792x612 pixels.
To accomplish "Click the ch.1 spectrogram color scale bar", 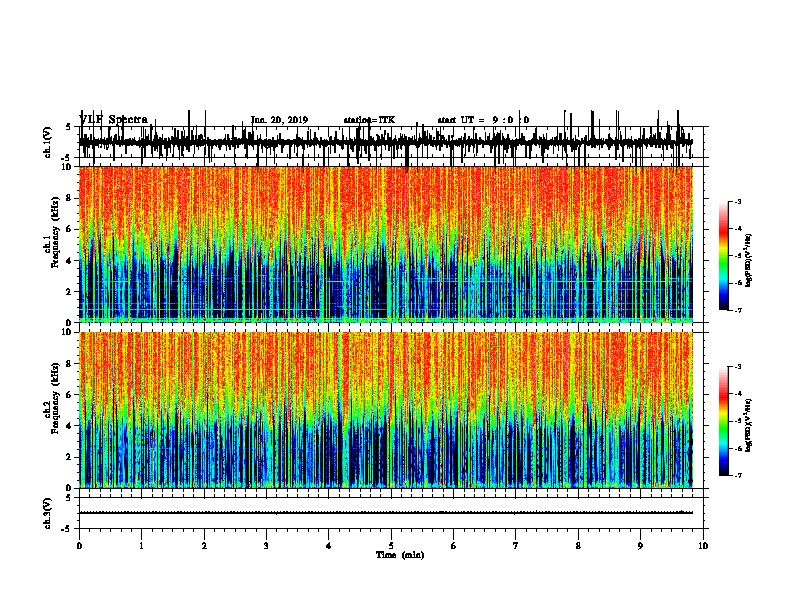I will 724,256.
